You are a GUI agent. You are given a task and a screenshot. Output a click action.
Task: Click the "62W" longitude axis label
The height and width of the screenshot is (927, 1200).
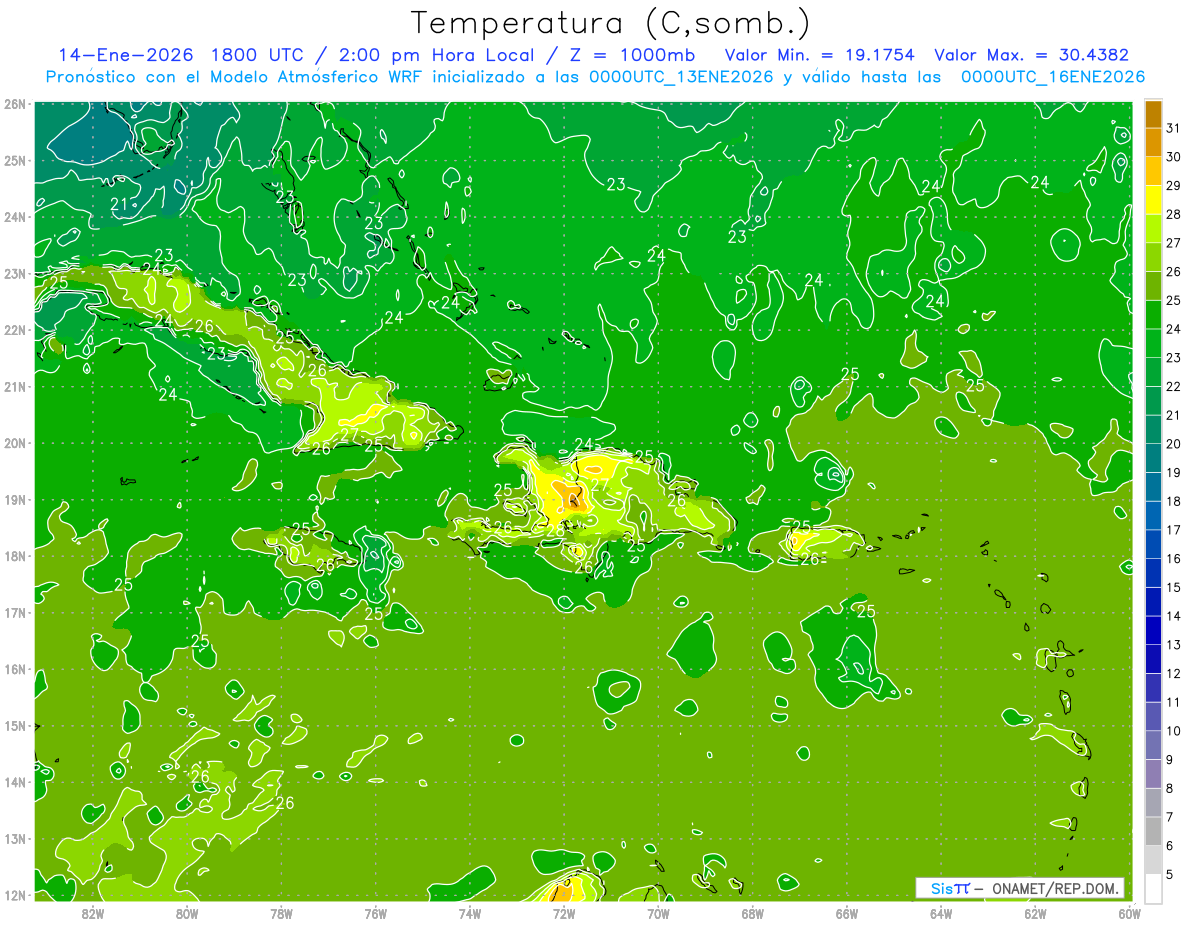coord(1035,912)
